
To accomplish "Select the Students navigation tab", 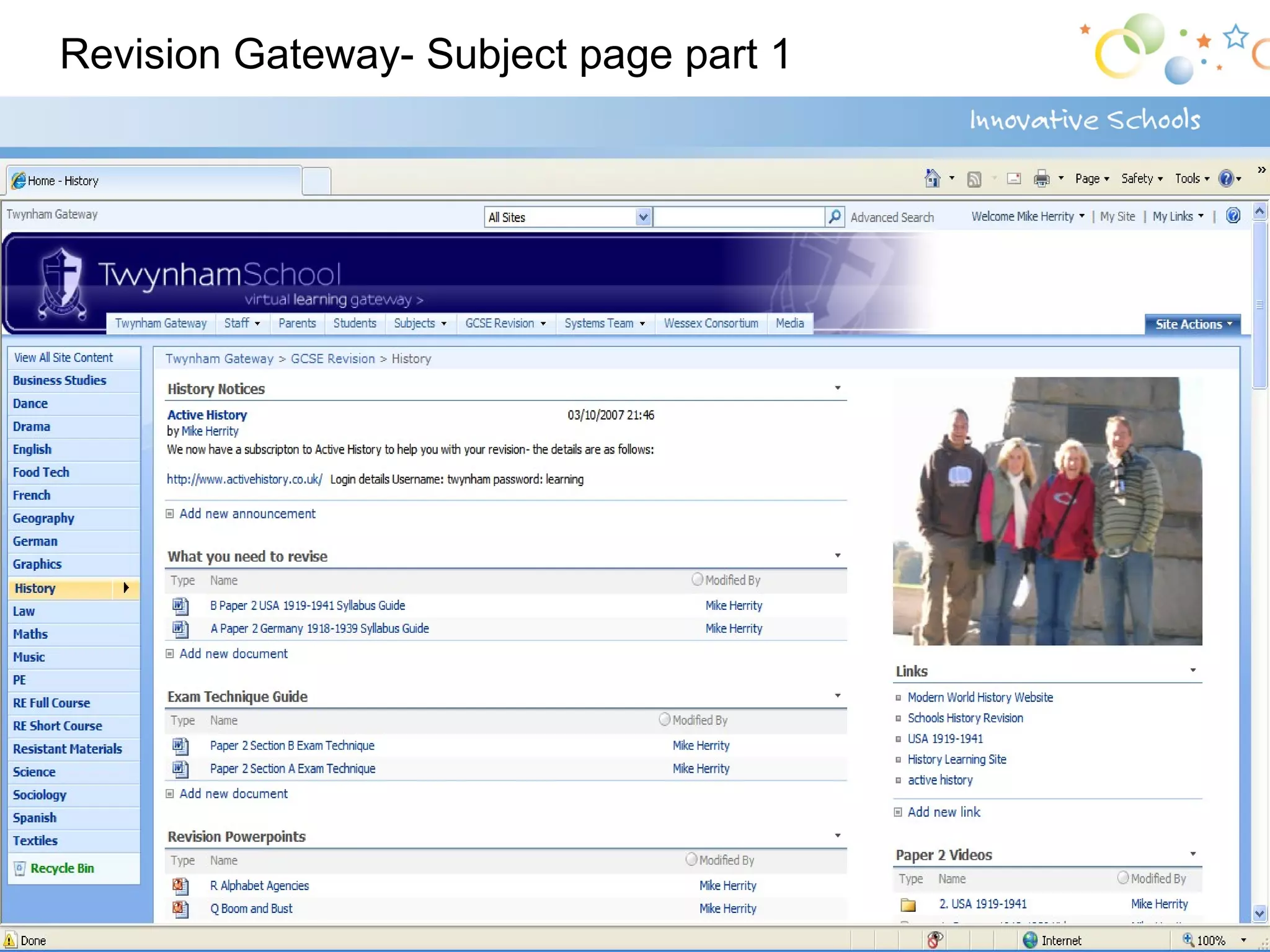I will 355,324.
